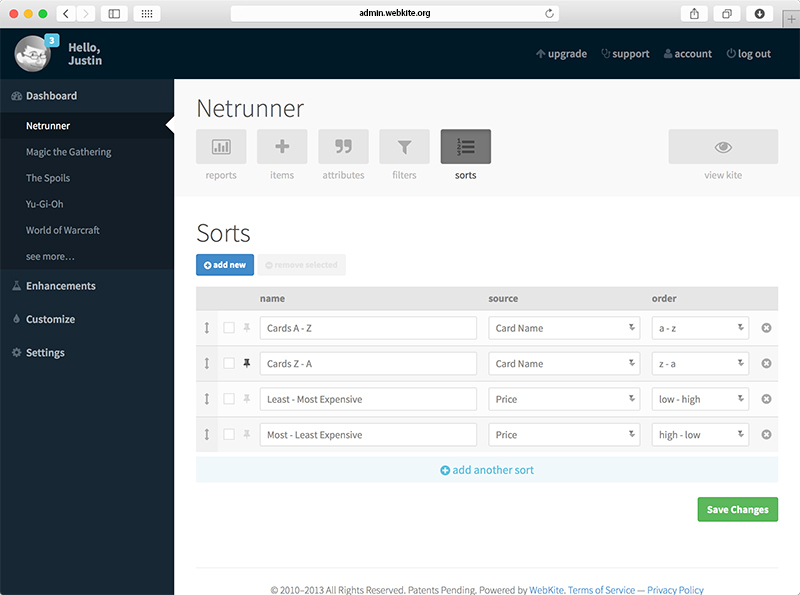Go to Enhancements section in sidebar
The width and height of the screenshot is (800, 595).
[x=60, y=286]
